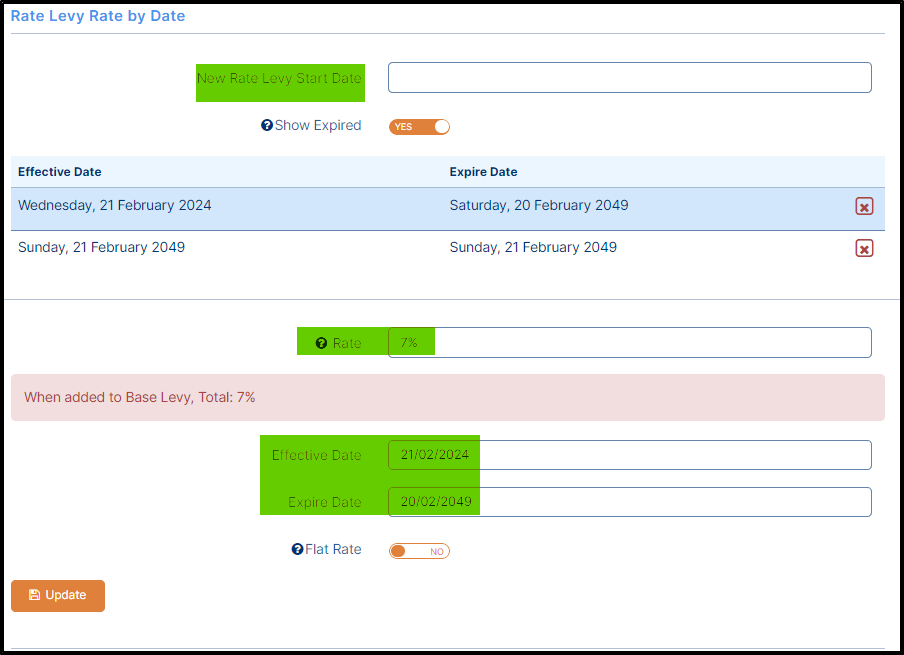Select the Sunday, 21 February 2049 effective date

[x=101, y=247]
